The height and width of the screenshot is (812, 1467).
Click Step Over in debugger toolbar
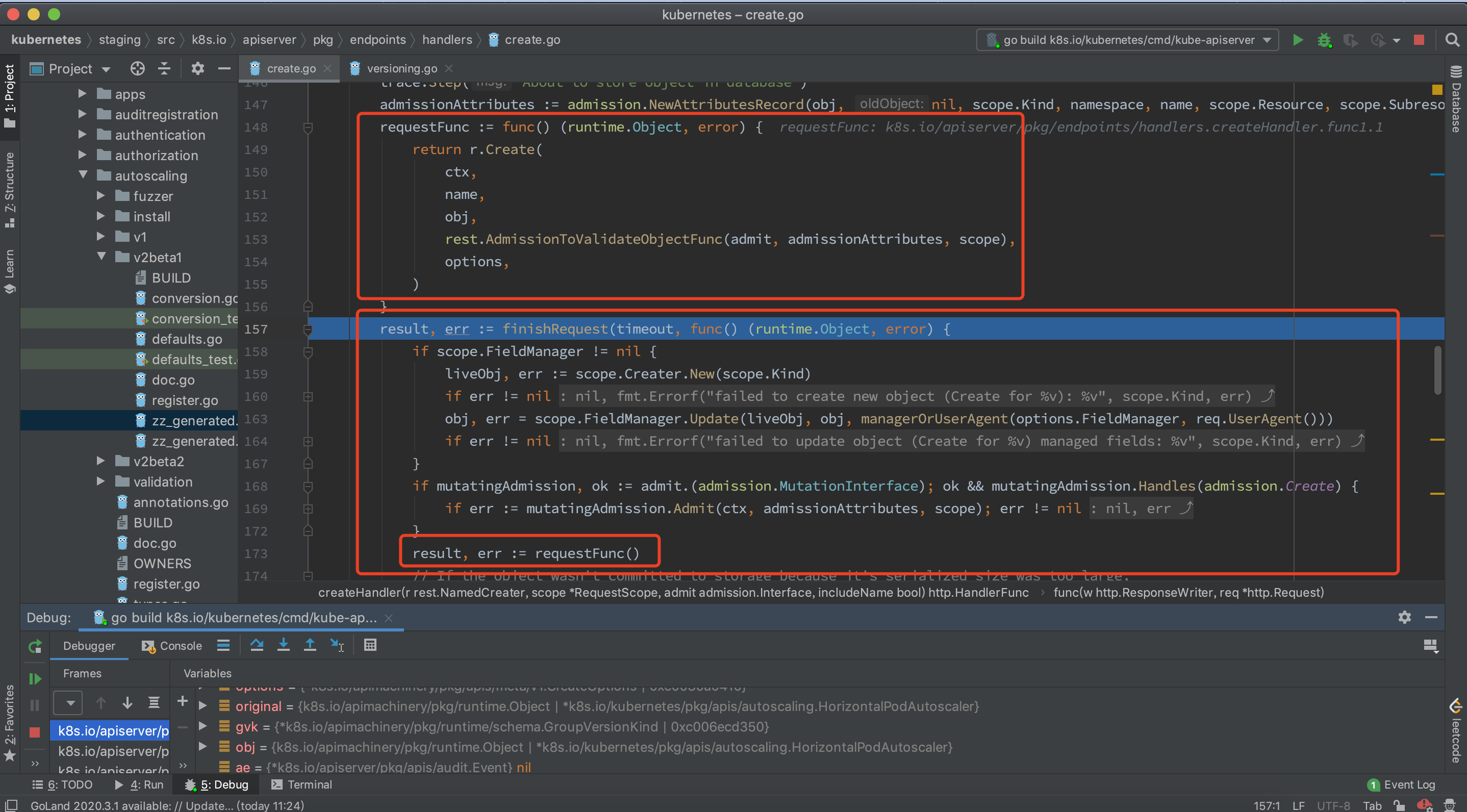coord(257,645)
